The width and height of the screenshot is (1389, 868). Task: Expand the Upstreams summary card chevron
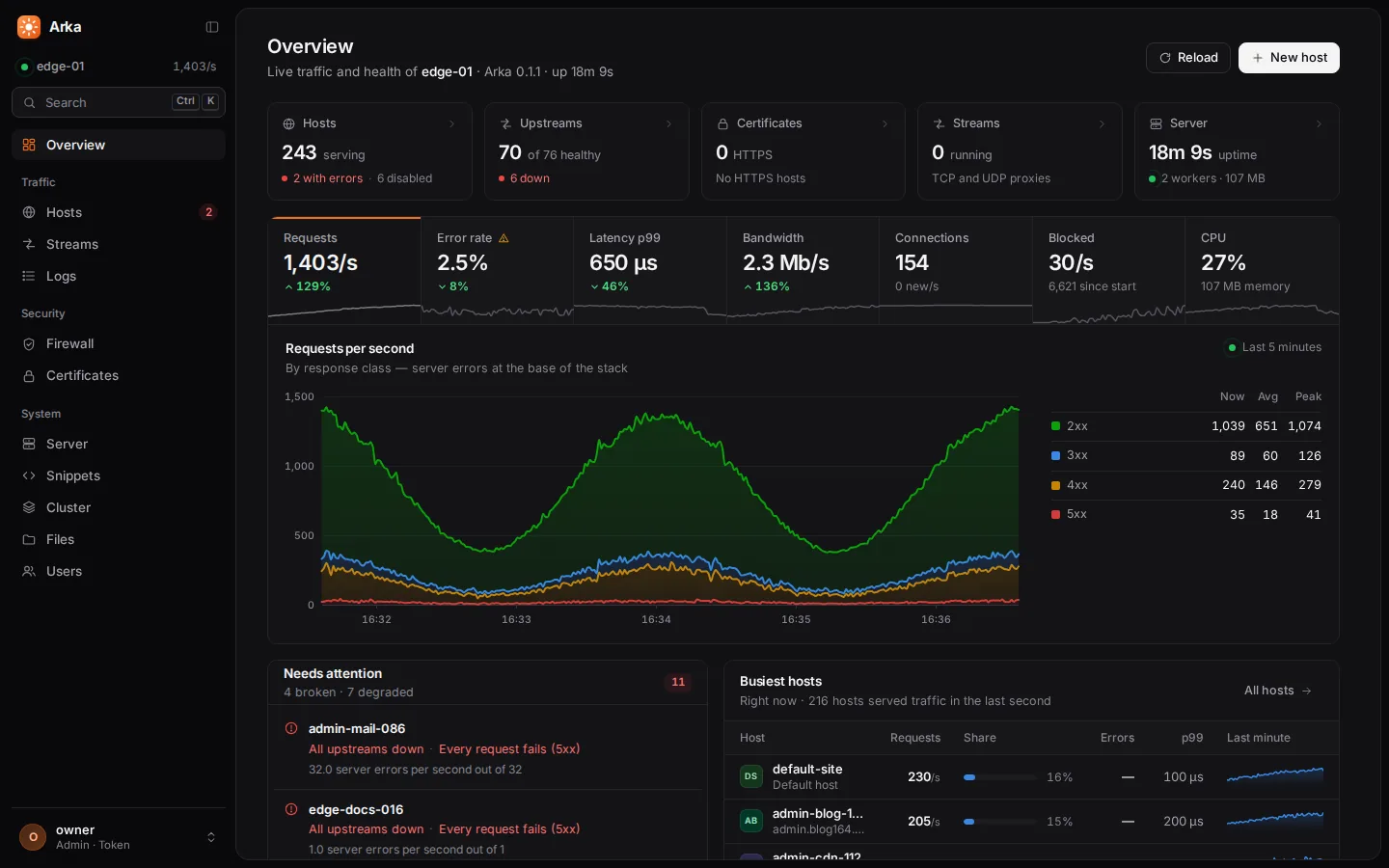(x=668, y=123)
